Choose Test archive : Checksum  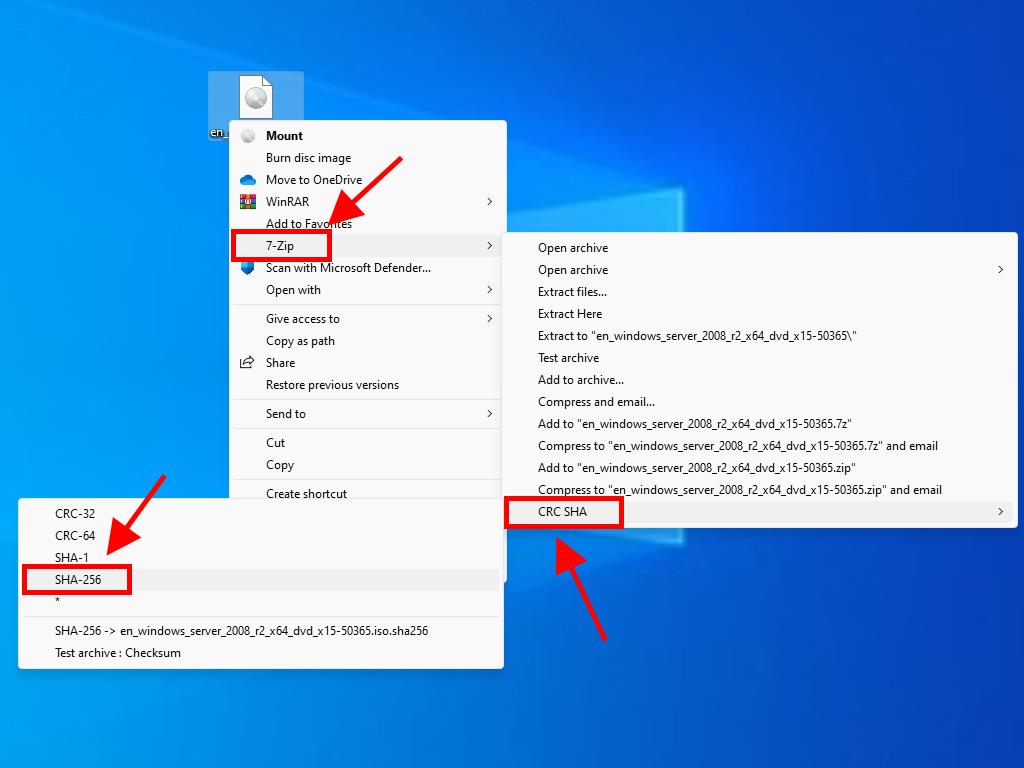(x=118, y=653)
